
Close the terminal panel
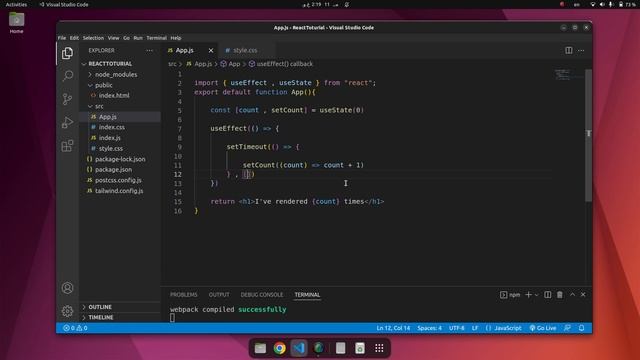tap(583, 295)
